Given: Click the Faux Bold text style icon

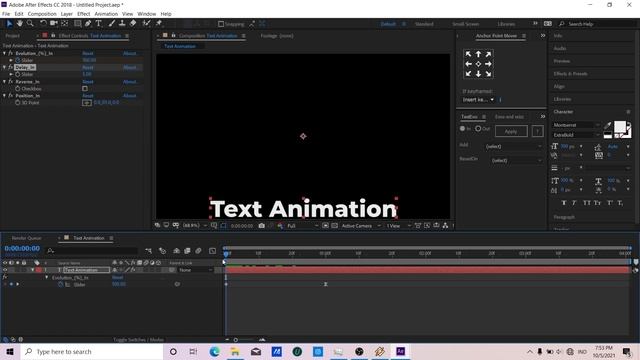Looking at the screenshot, I should tap(564, 203).
